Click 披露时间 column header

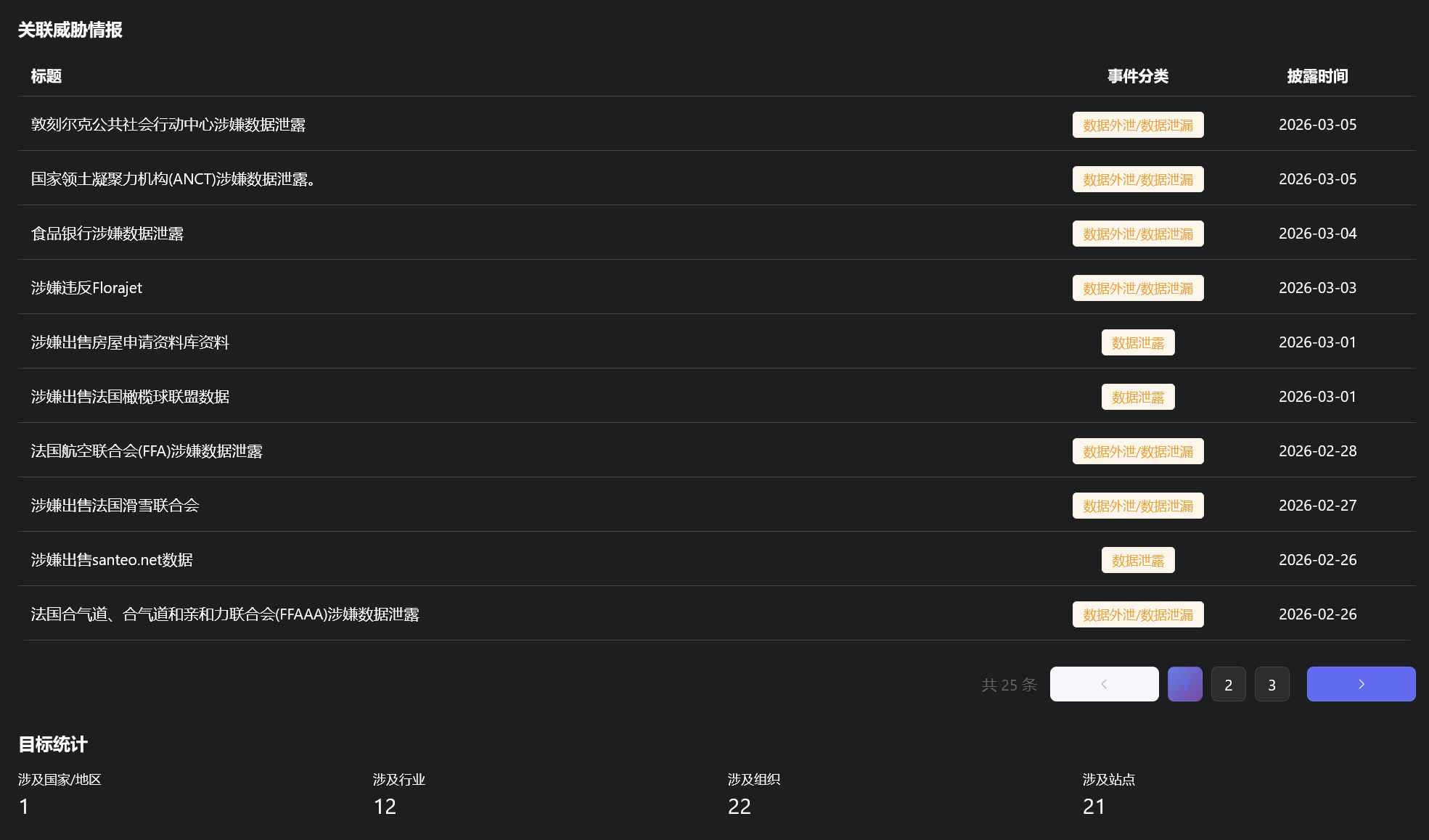tap(1317, 76)
